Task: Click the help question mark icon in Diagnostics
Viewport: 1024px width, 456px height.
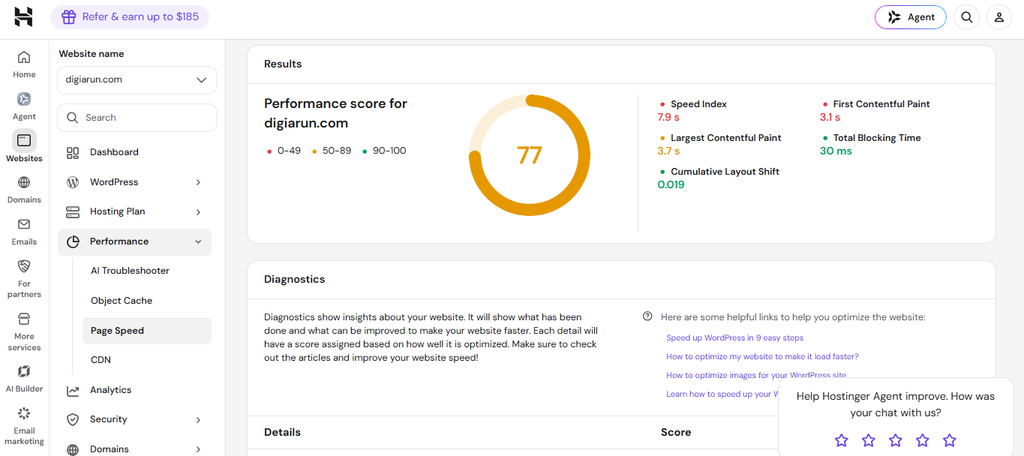Action: click(x=647, y=317)
